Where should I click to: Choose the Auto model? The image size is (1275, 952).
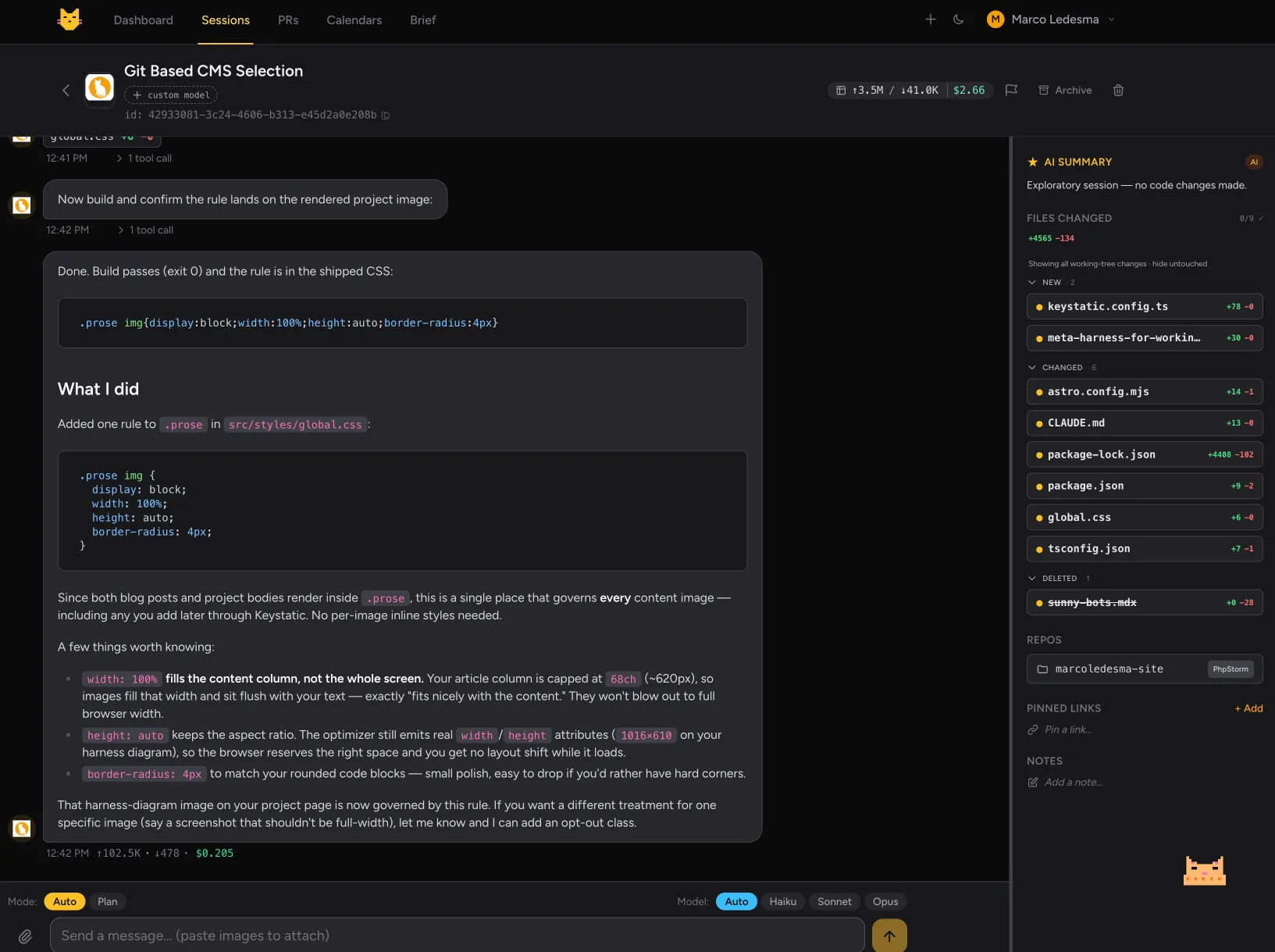(x=736, y=902)
